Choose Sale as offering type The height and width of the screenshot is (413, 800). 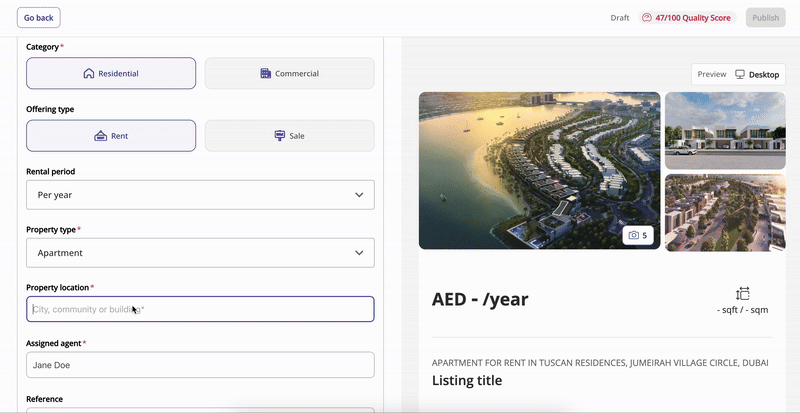(x=289, y=136)
